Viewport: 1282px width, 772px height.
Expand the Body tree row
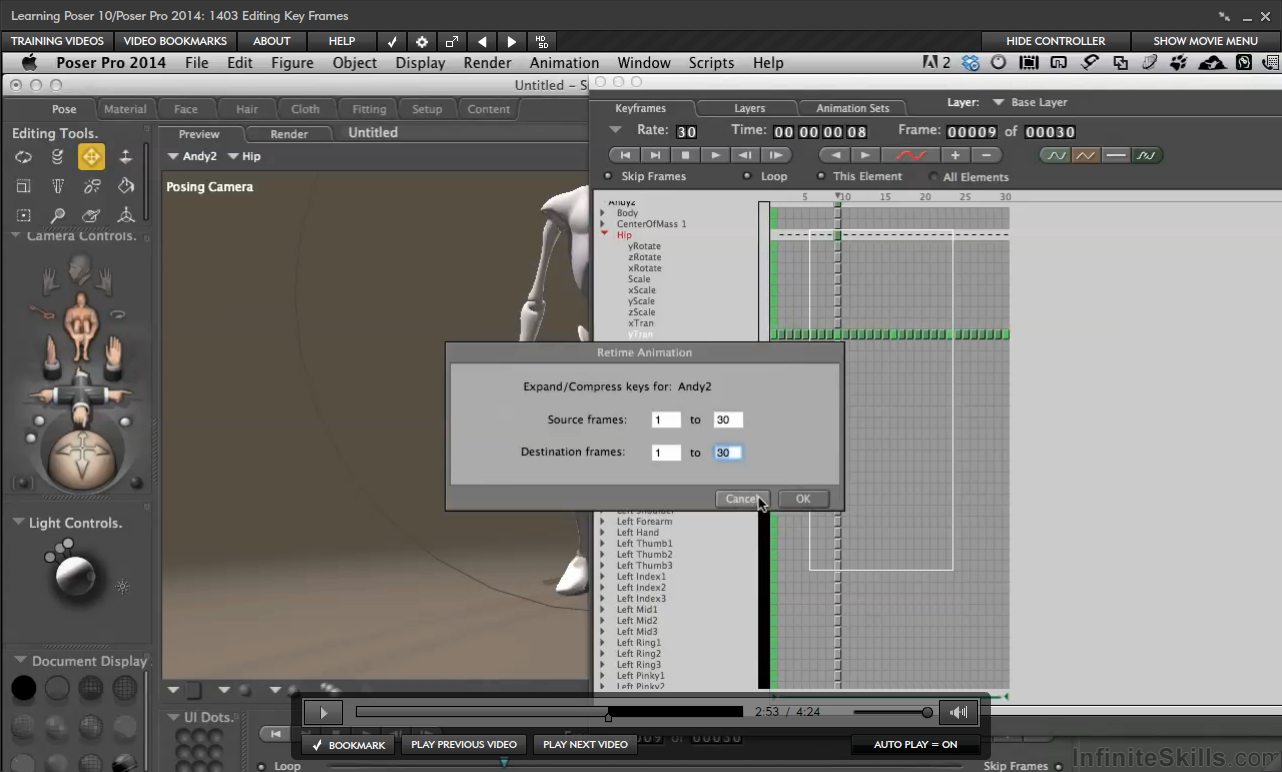(x=603, y=213)
